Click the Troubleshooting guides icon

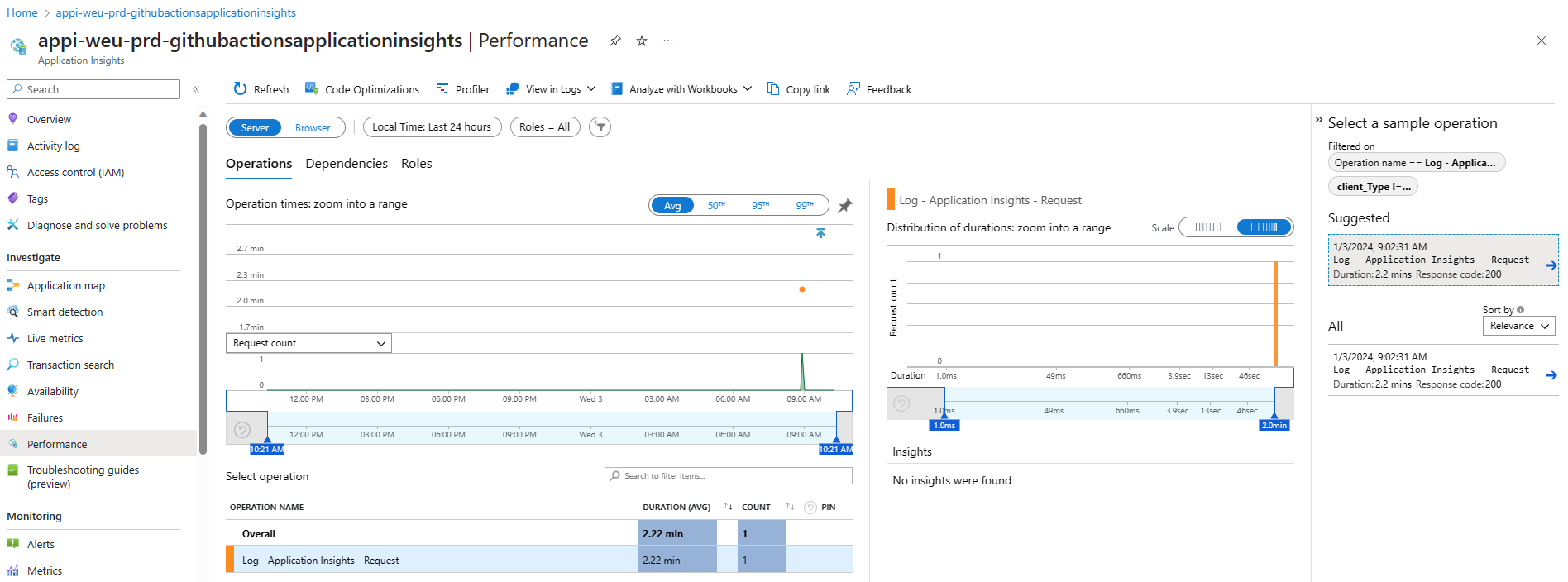[x=12, y=470]
